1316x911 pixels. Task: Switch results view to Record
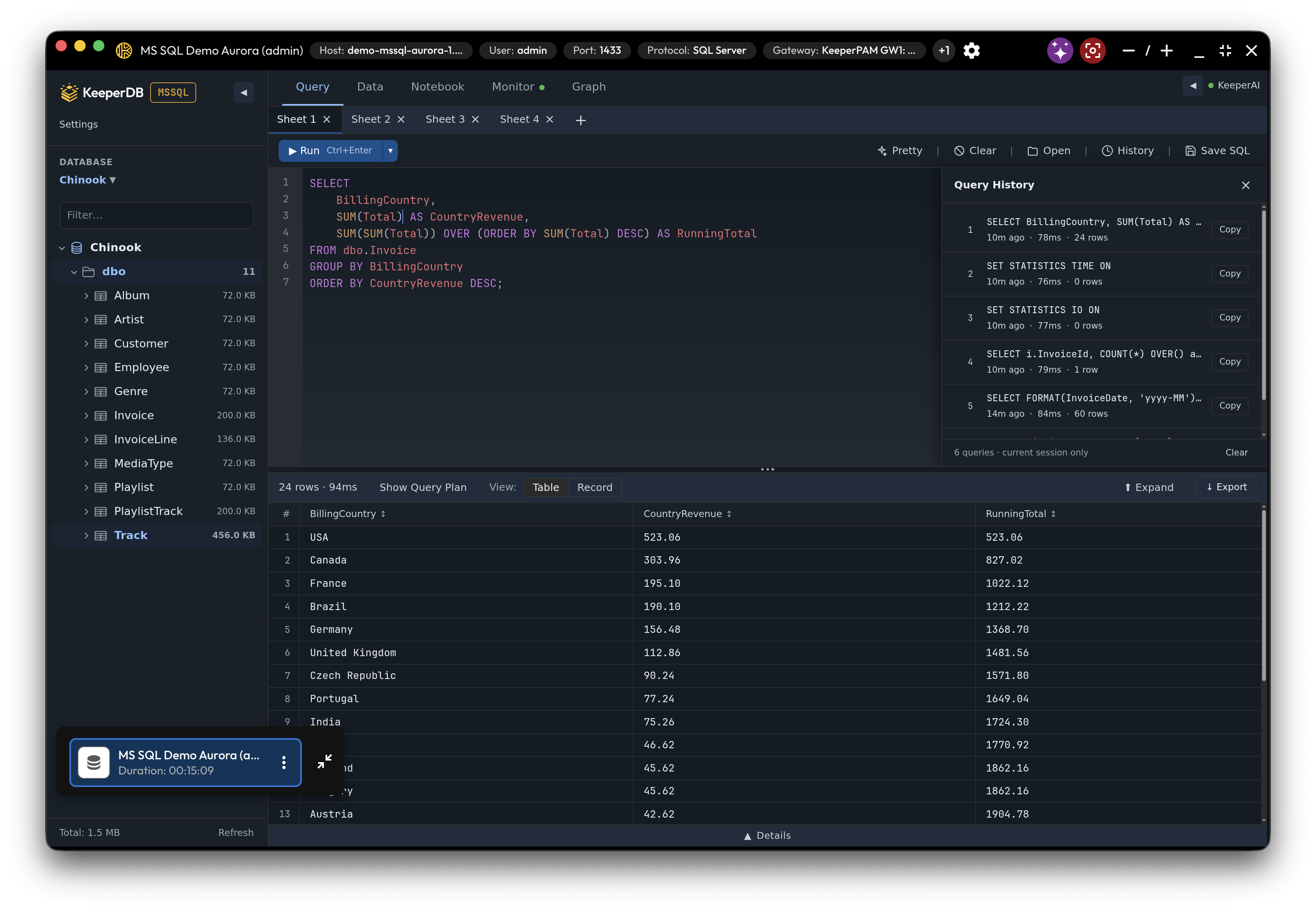tap(594, 487)
